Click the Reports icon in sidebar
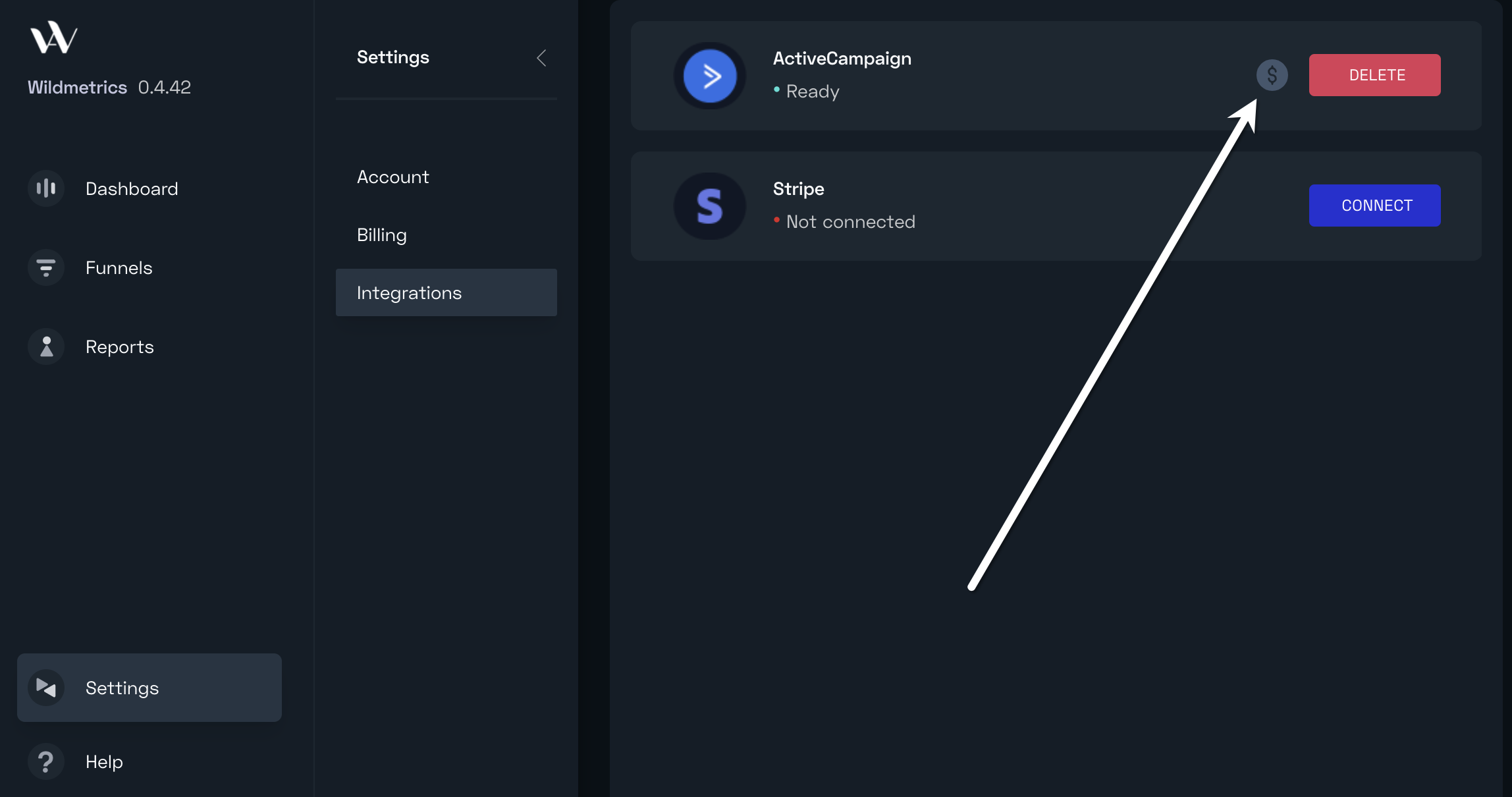Viewport: 1512px width, 797px height. 46,346
